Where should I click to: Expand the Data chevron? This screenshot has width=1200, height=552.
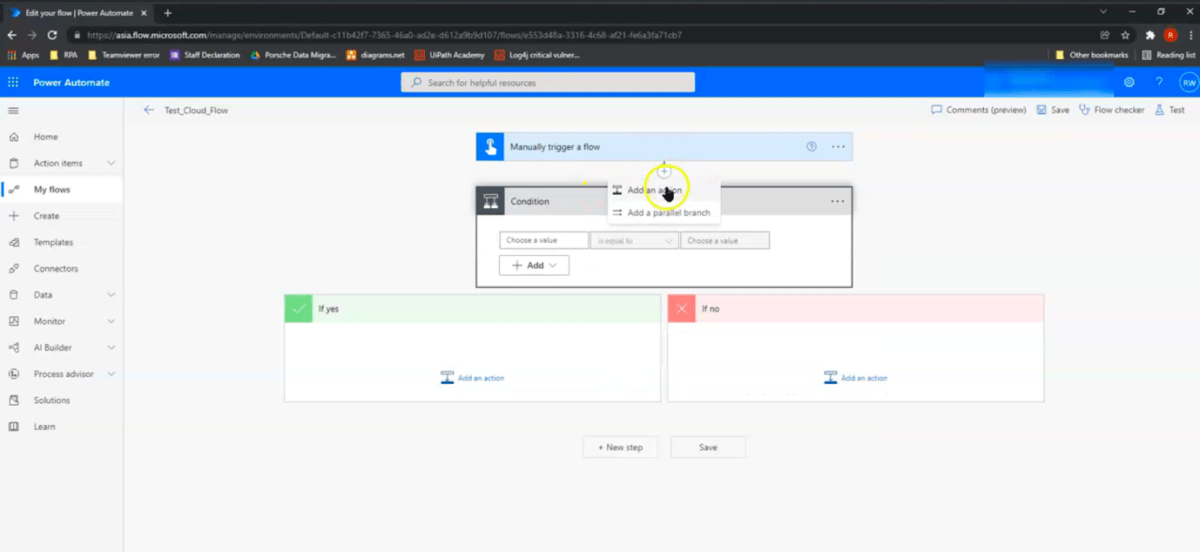point(111,295)
